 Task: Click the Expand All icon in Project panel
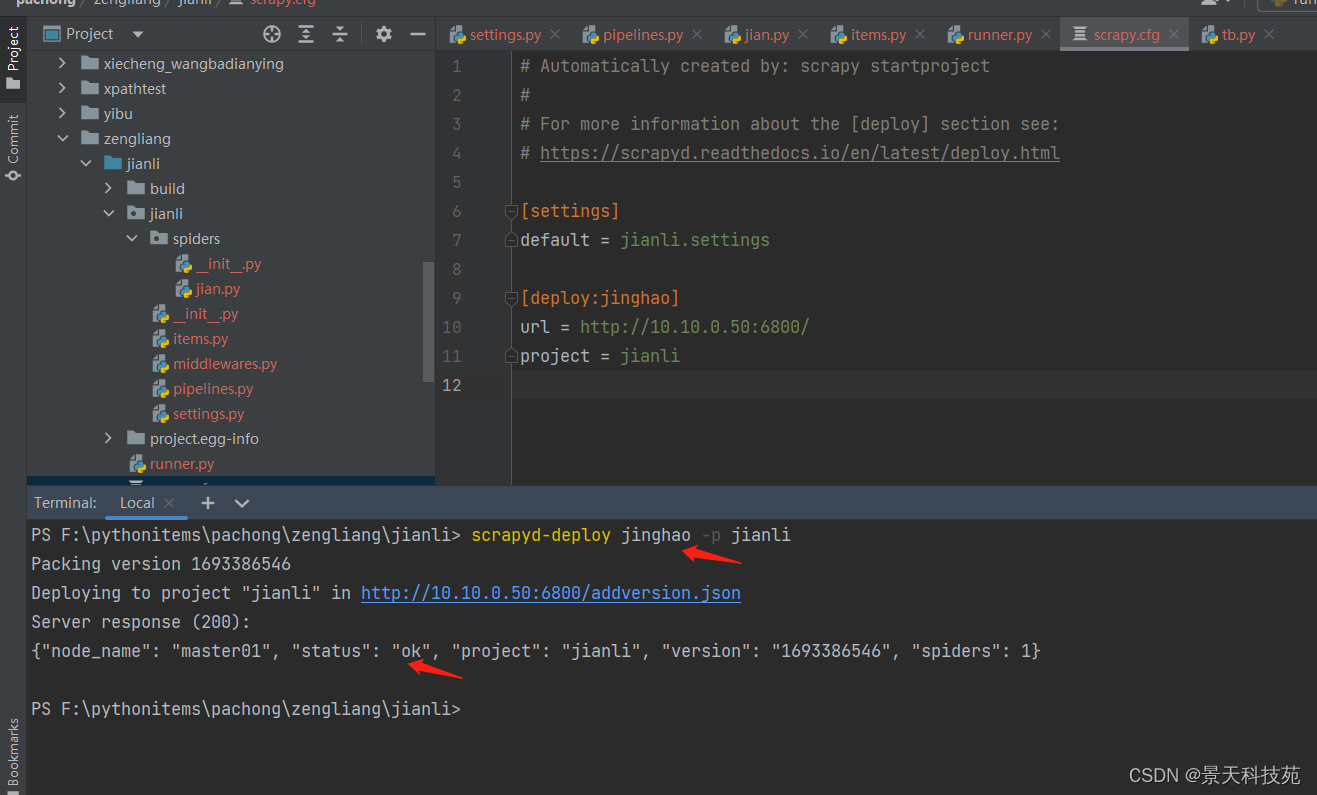tap(306, 34)
